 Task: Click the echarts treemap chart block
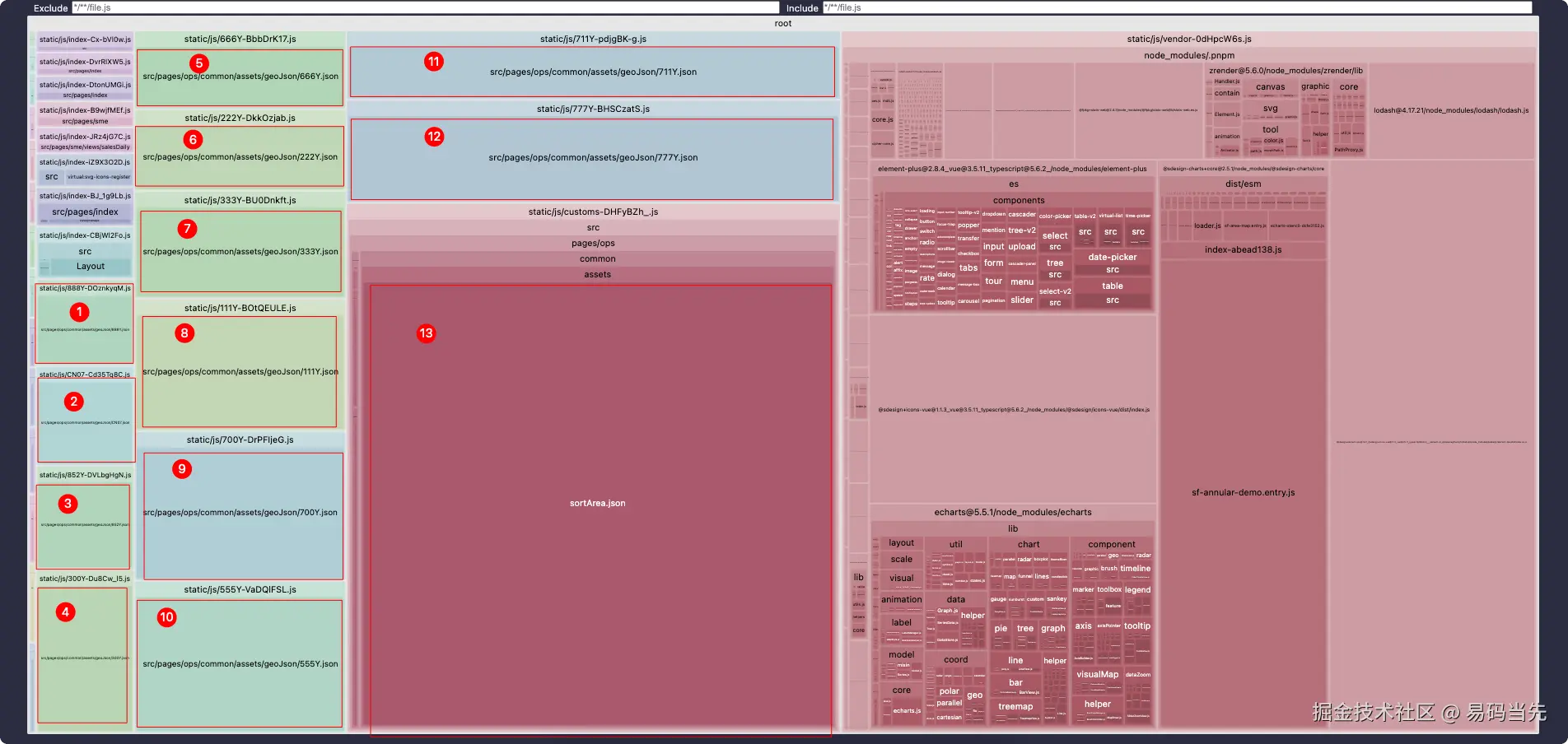point(1015,712)
